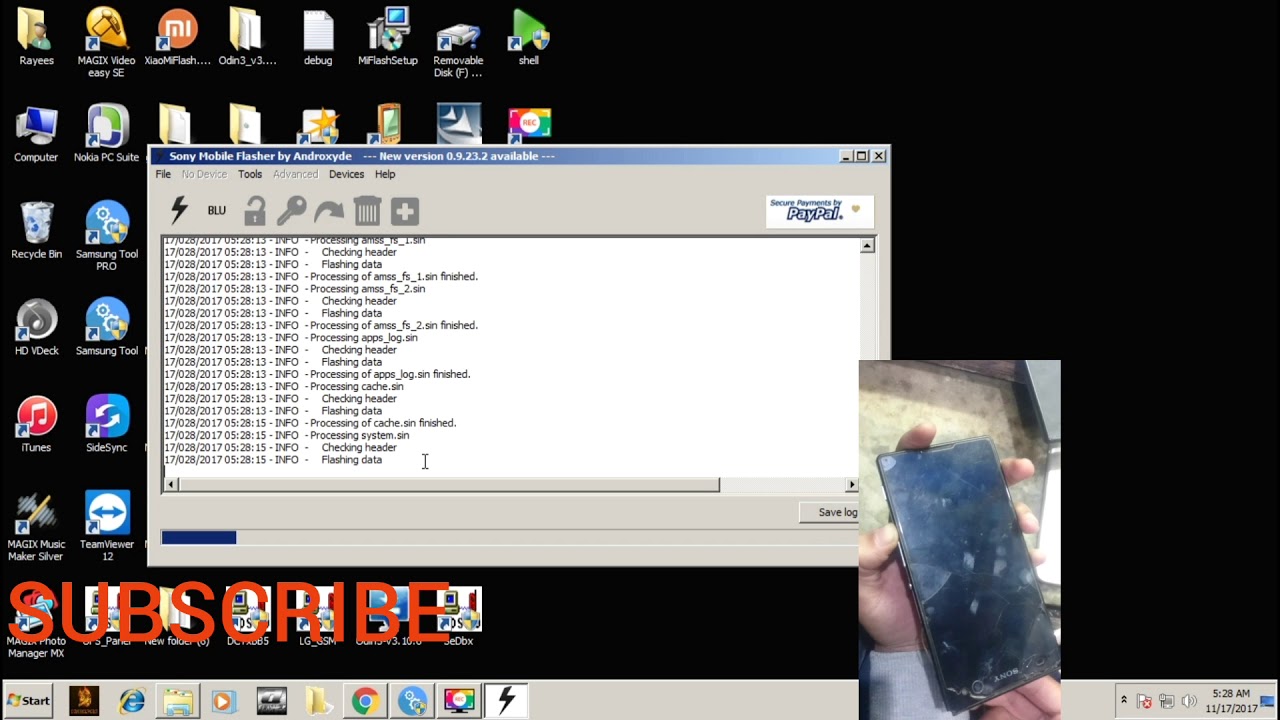Click the Flashtool lightning icon in taskbar

point(506,701)
